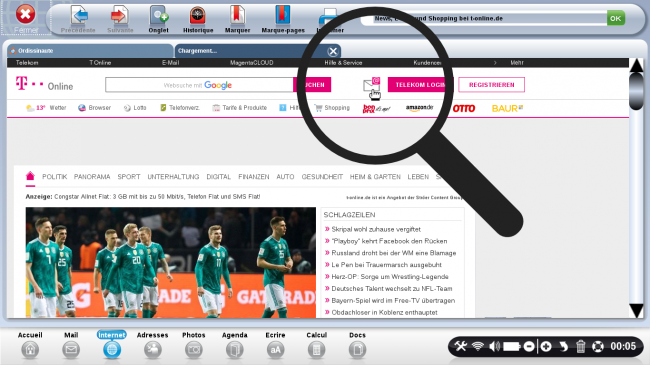Mute sound via the speaker icon

494,346
